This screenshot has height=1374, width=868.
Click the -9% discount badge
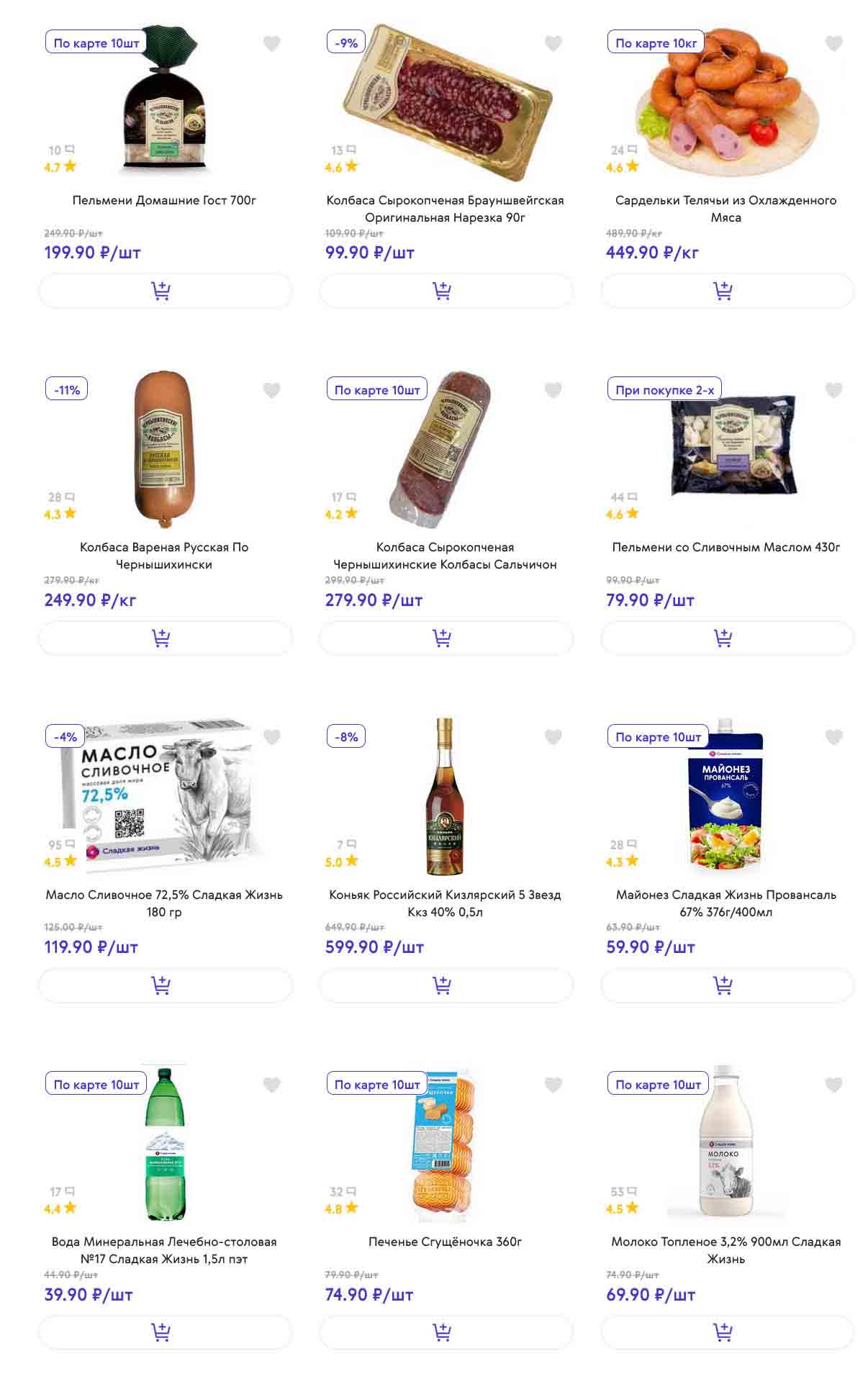point(346,43)
